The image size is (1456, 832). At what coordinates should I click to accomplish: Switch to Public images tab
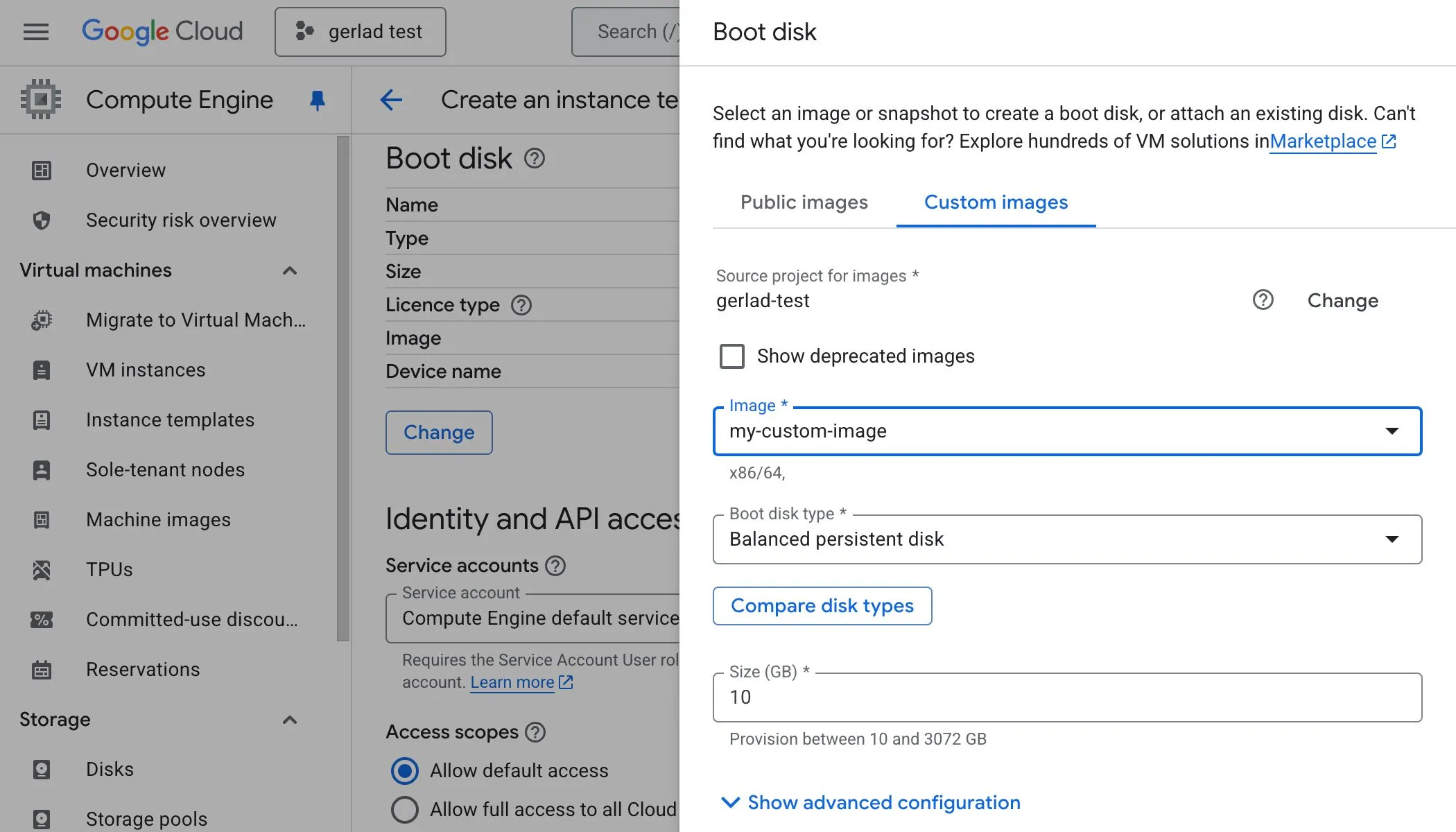[804, 202]
